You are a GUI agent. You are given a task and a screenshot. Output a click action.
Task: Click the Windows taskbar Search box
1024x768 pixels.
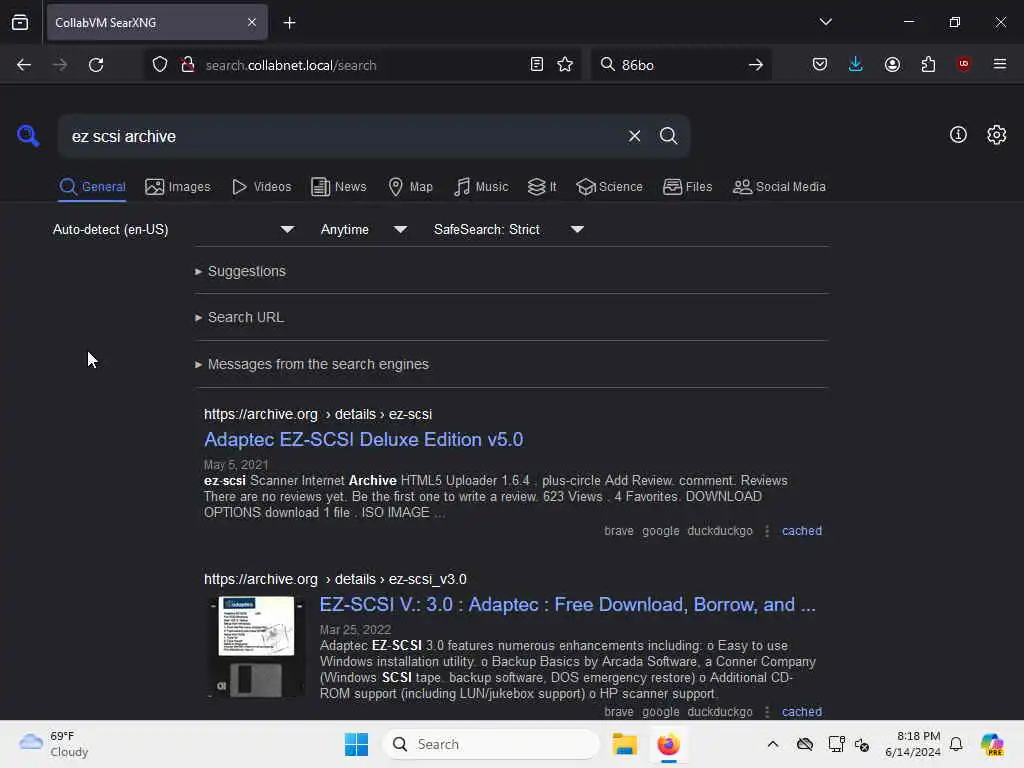pos(490,744)
